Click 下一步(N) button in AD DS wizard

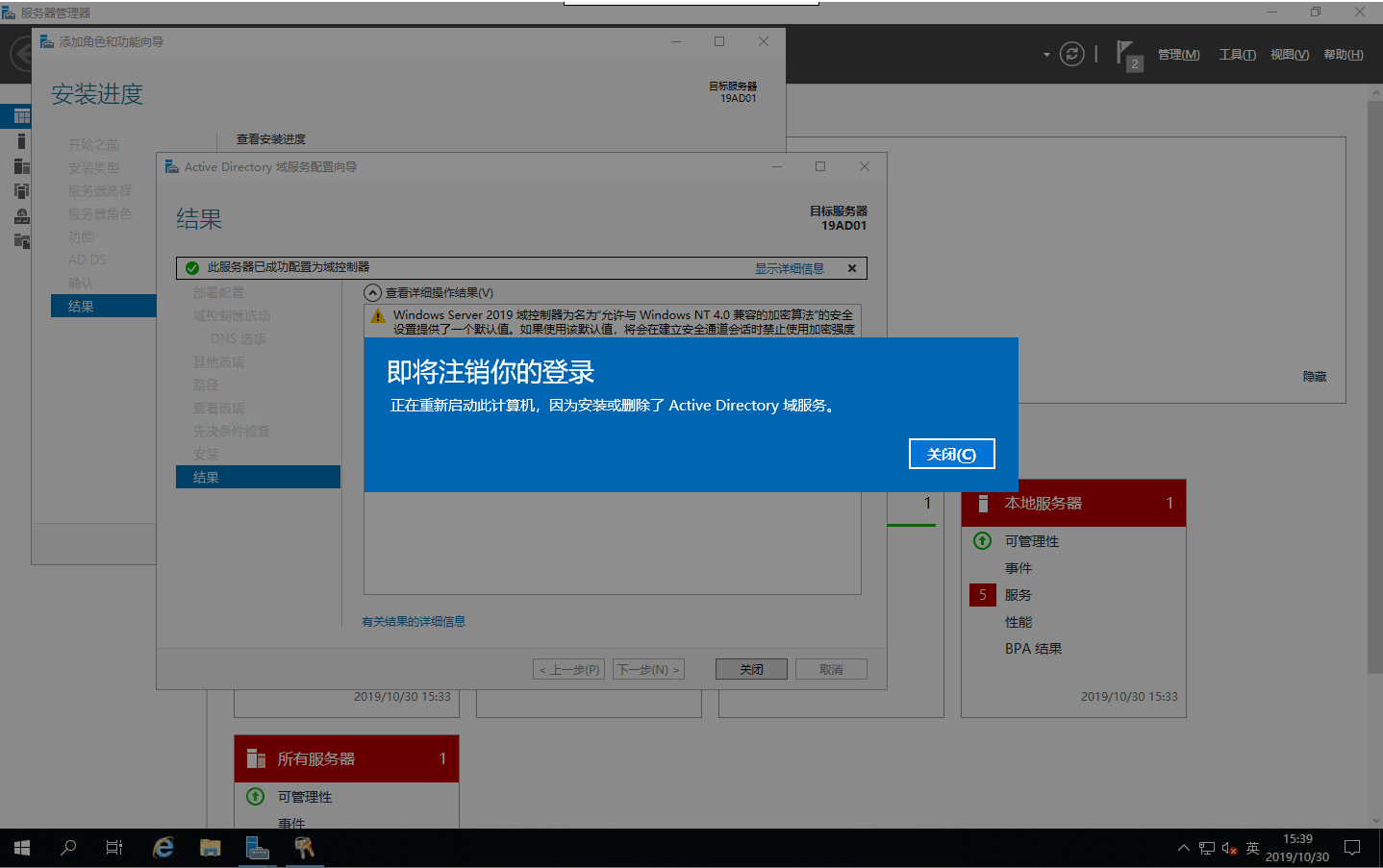click(648, 669)
